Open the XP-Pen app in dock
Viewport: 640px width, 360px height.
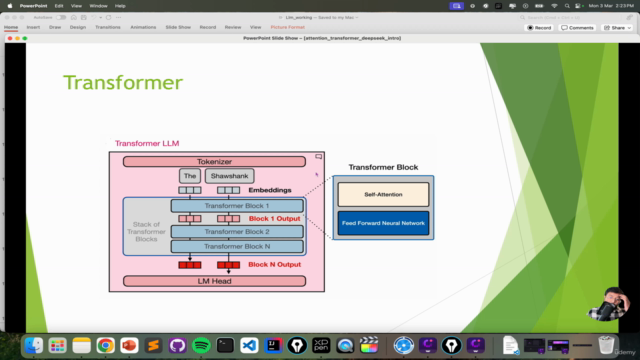321,346
